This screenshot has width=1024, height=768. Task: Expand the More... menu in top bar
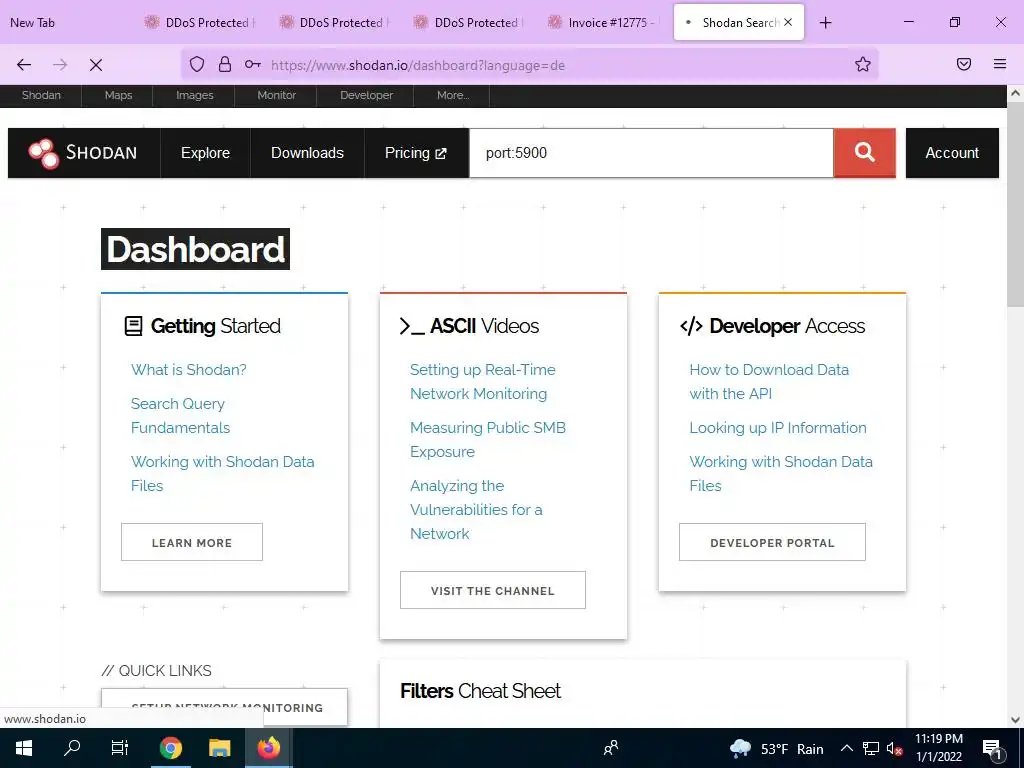[453, 95]
